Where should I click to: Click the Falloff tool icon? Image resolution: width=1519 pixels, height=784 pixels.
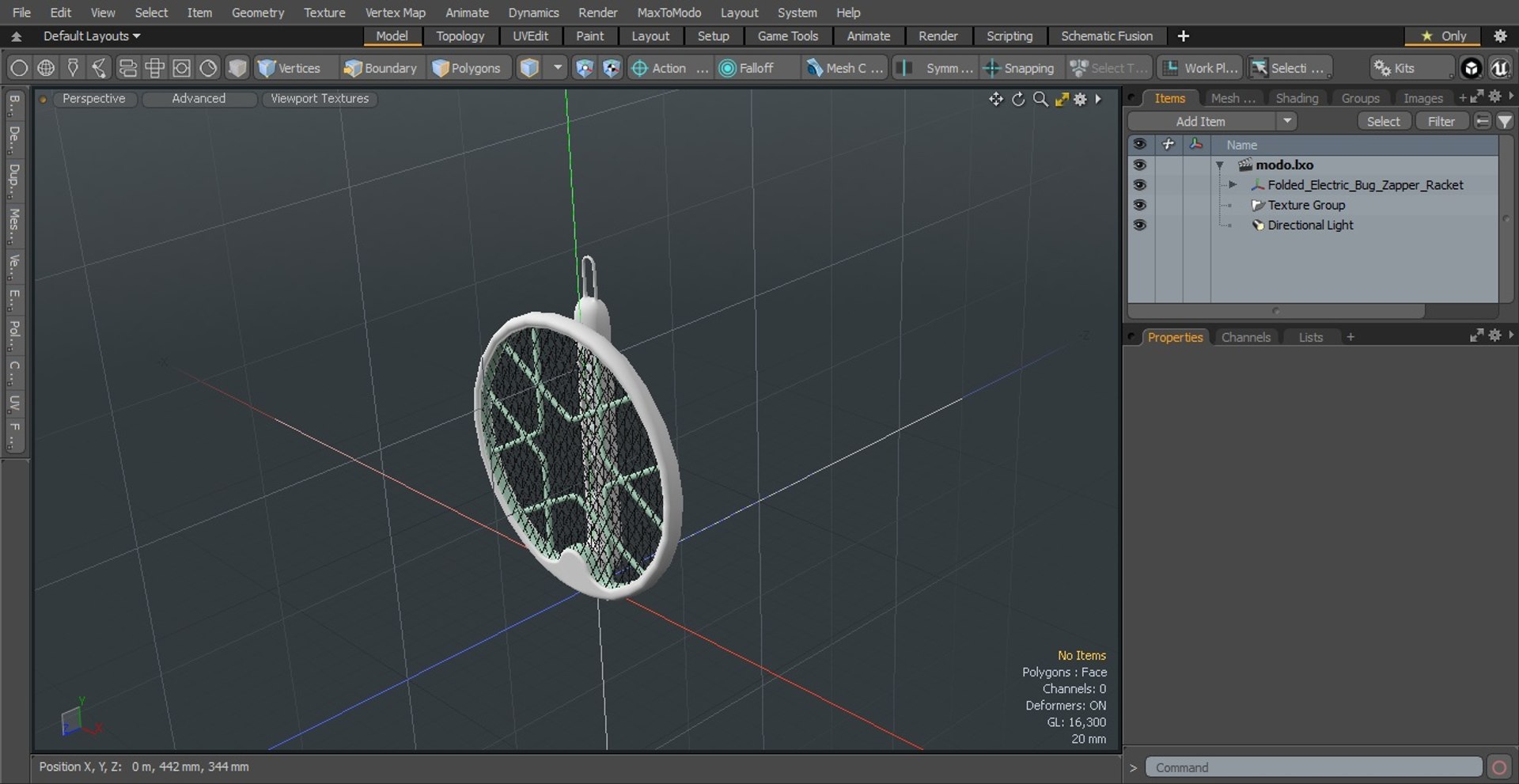coord(727,68)
